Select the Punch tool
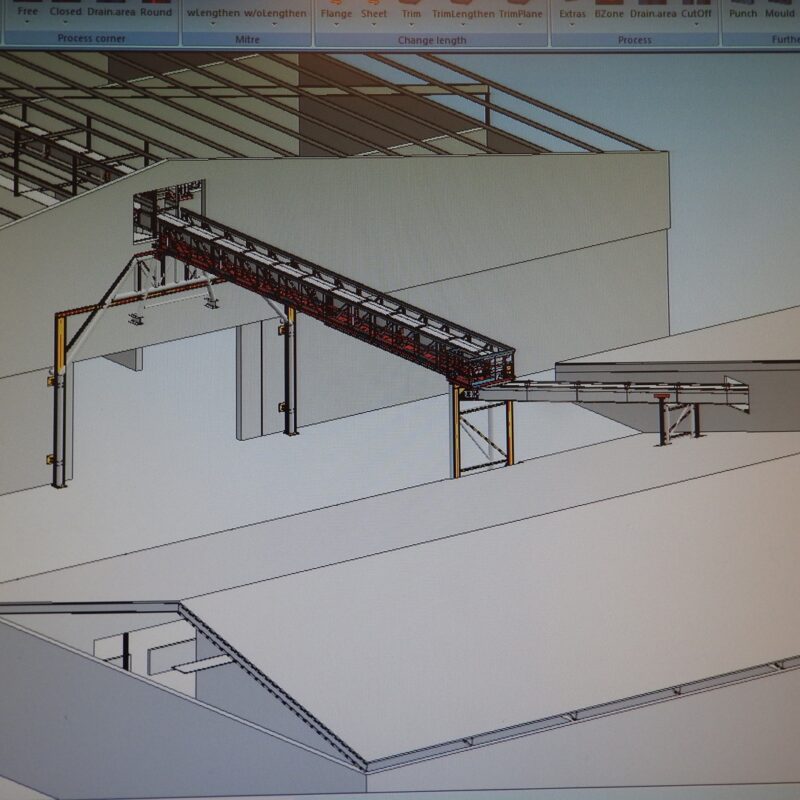This screenshot has height=800, width=800. tap(743, 13)
